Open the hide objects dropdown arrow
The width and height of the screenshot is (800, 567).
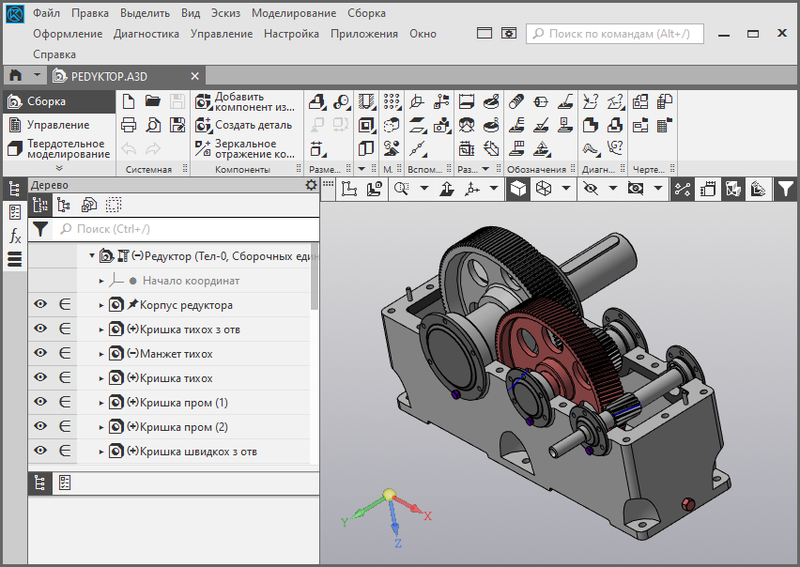pyautogui.click(x=613, y=188)
